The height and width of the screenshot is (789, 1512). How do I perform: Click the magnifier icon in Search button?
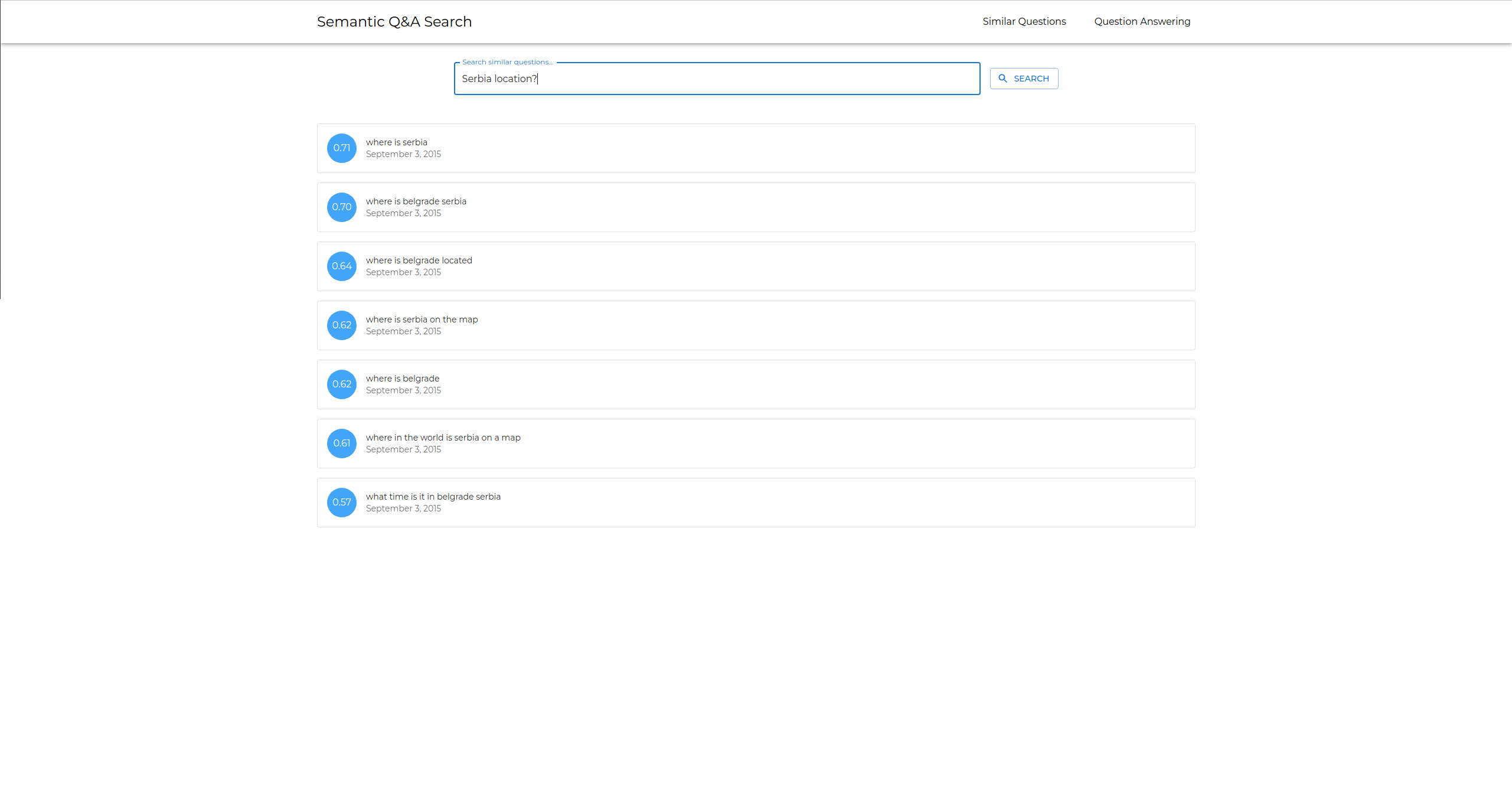(x=1002, y=79)
